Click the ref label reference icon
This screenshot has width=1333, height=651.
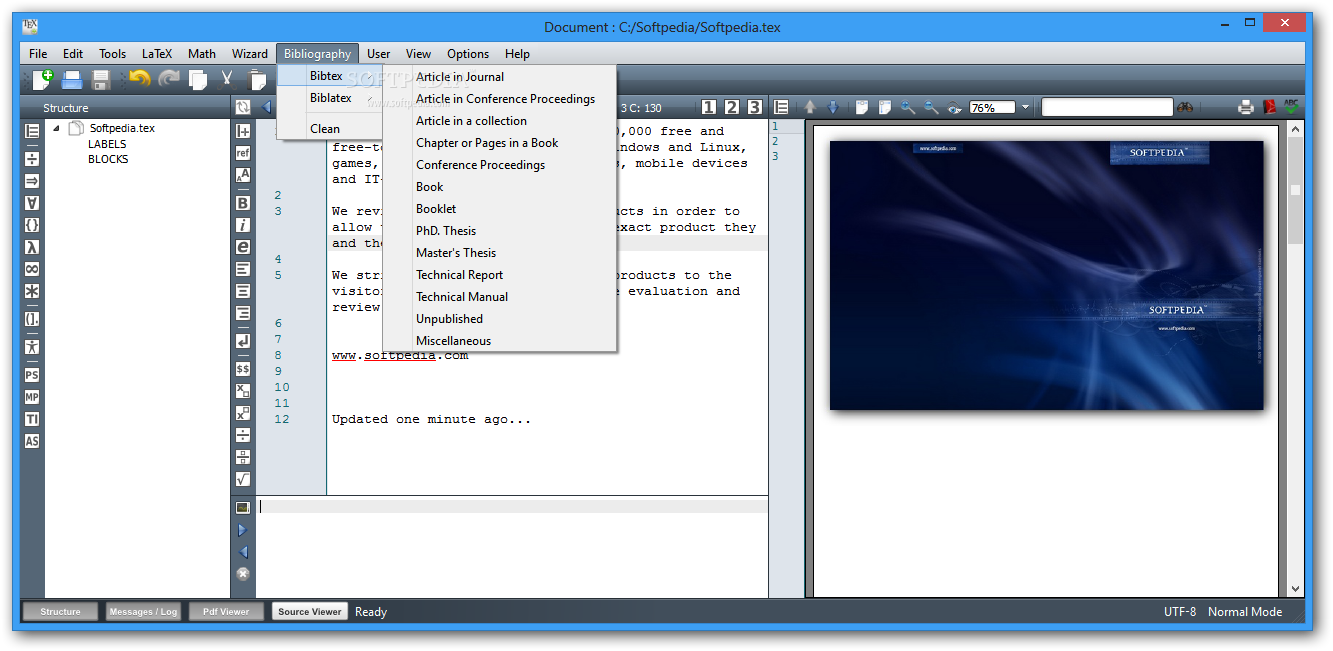point(242,153)
